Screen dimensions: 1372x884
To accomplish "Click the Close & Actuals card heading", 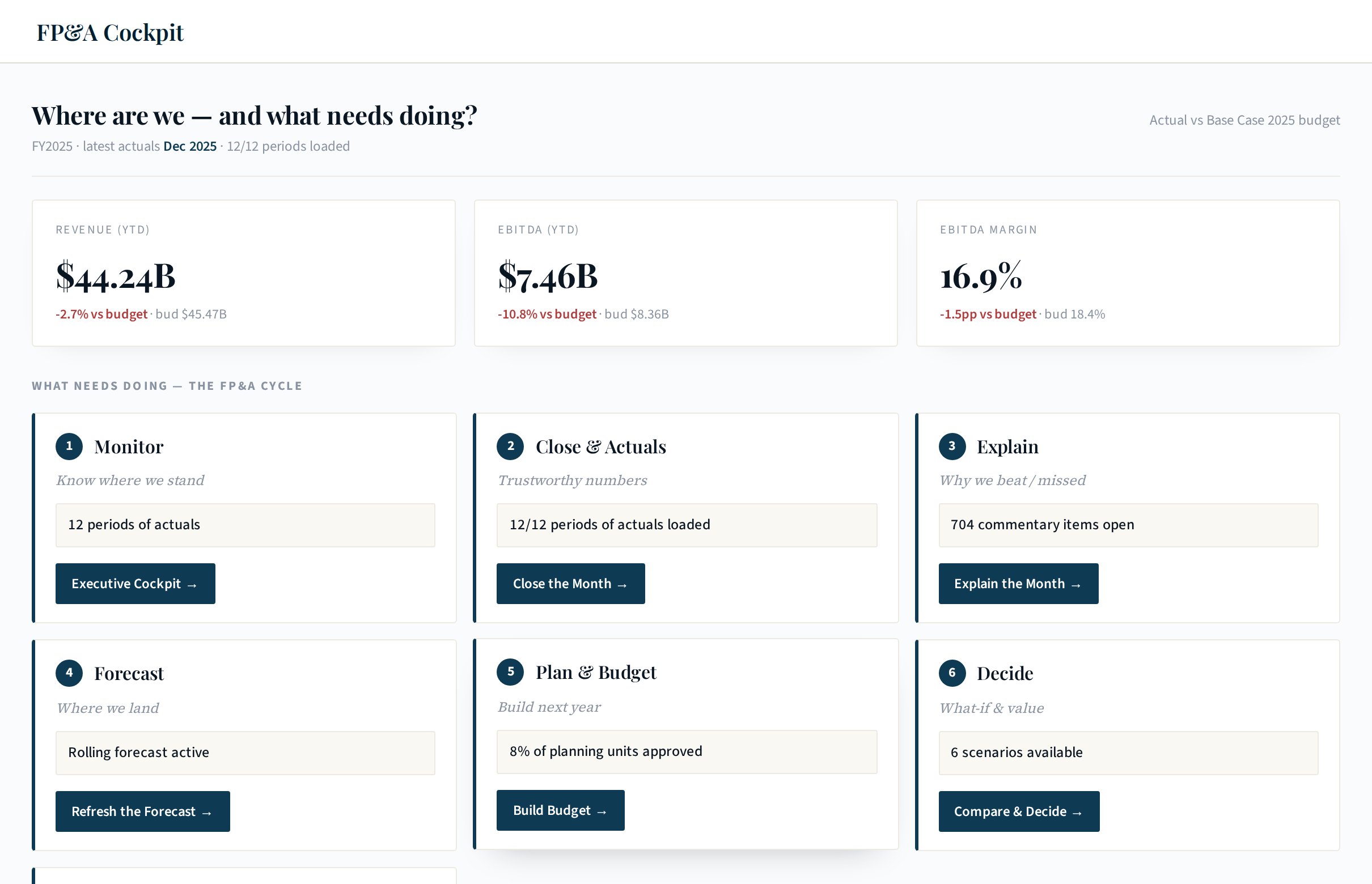I will pos(601,447).
